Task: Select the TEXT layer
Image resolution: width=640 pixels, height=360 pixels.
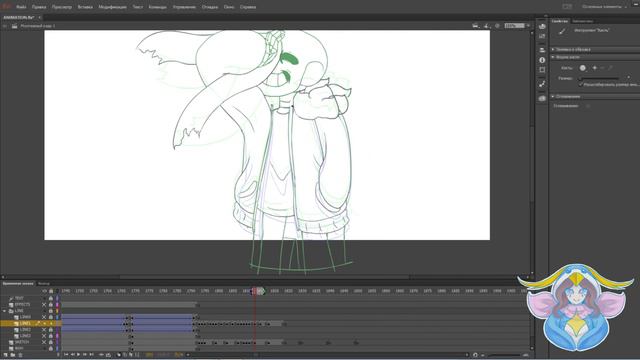Action: [x=19, y=298]
